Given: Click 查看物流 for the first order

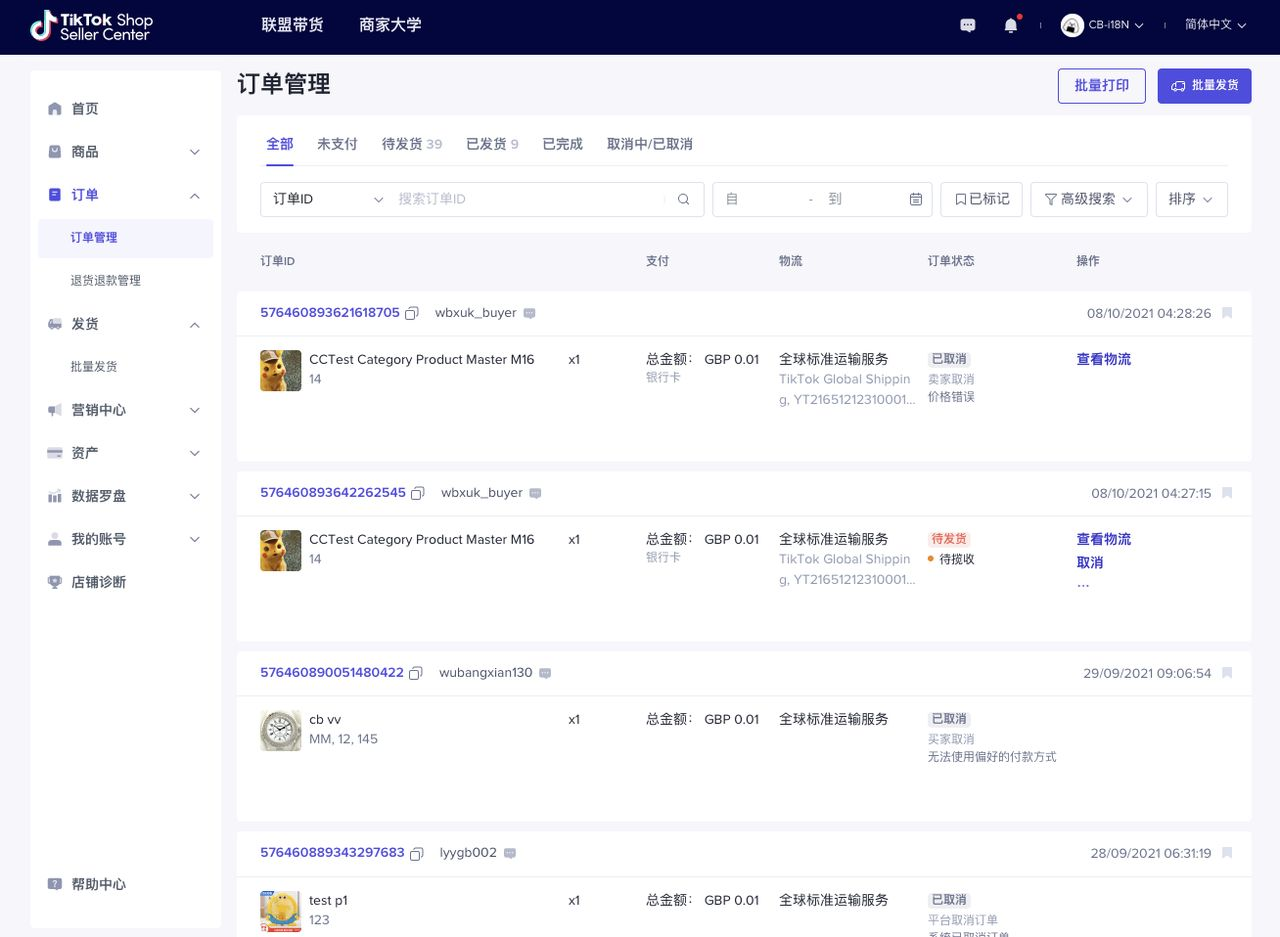Looking at the screenshot, I should point(1103,359).
